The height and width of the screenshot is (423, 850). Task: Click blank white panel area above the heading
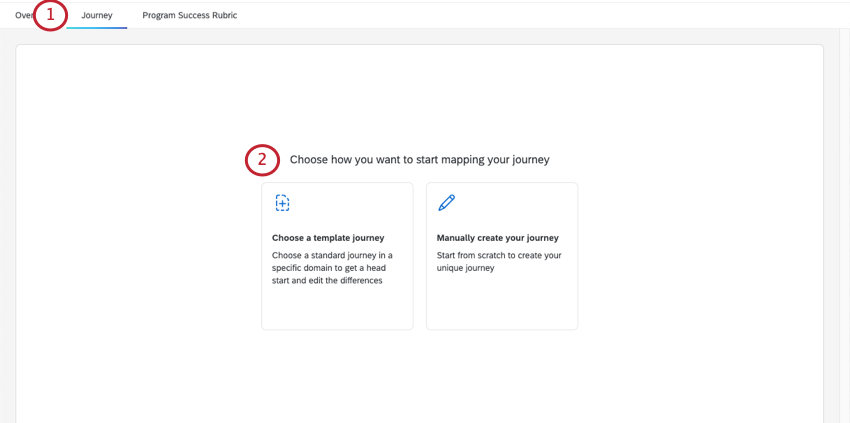419,95
